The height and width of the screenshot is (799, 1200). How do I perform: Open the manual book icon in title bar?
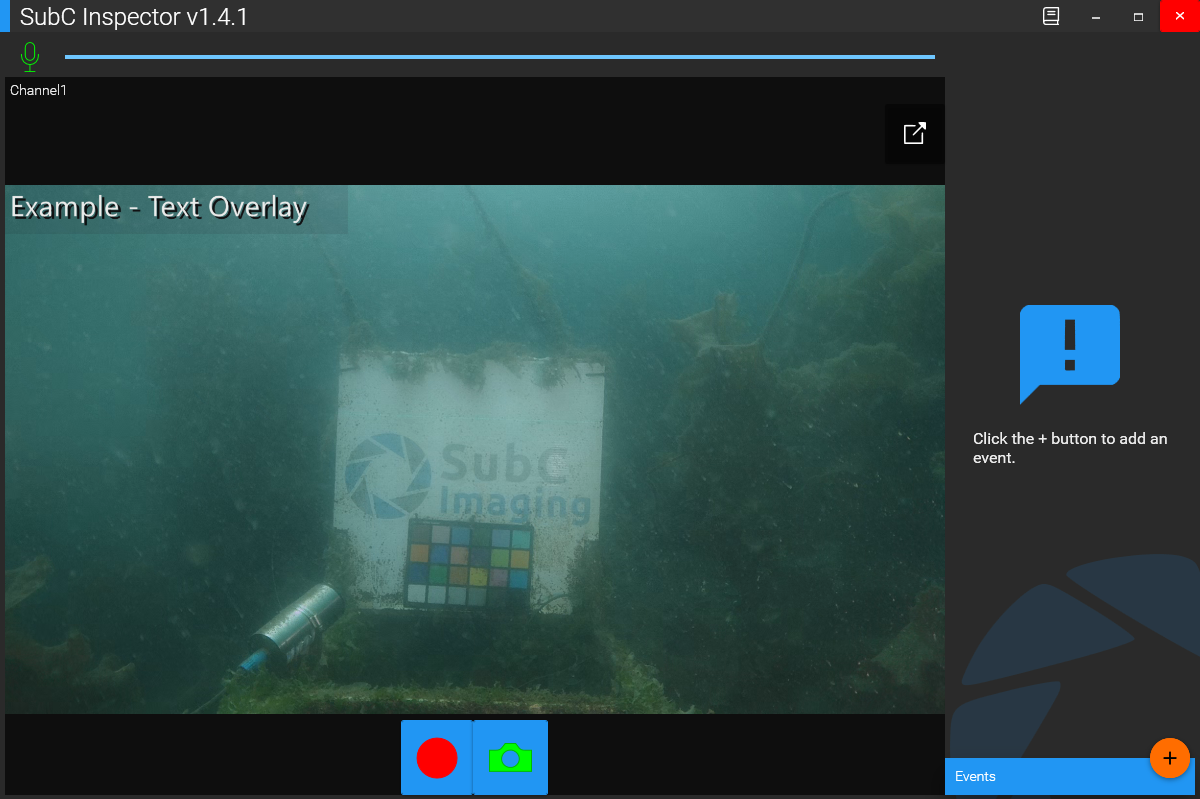[x=1051, y=17]
